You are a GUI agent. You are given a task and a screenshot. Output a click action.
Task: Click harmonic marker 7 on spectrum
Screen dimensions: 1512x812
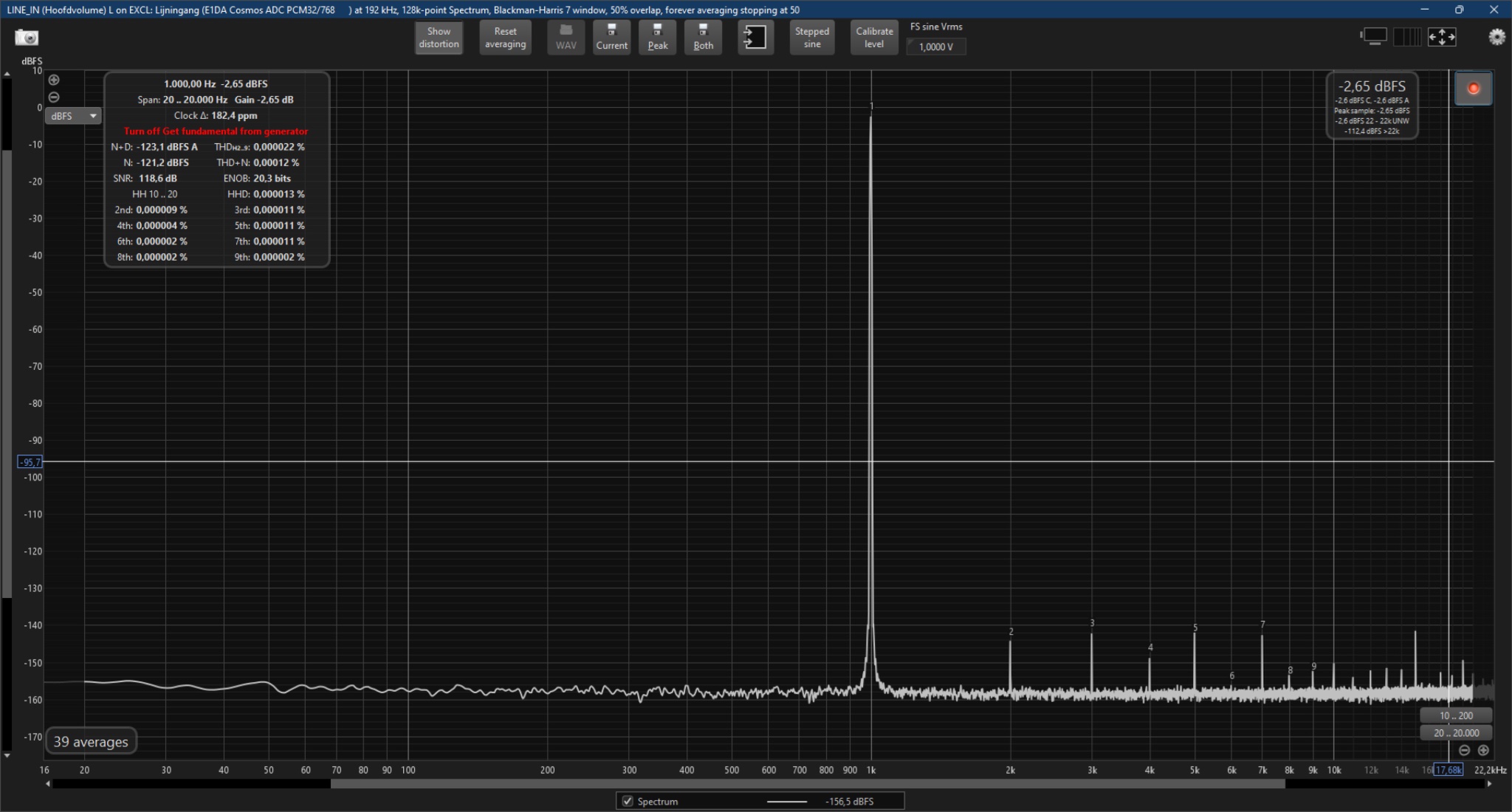1262,625
